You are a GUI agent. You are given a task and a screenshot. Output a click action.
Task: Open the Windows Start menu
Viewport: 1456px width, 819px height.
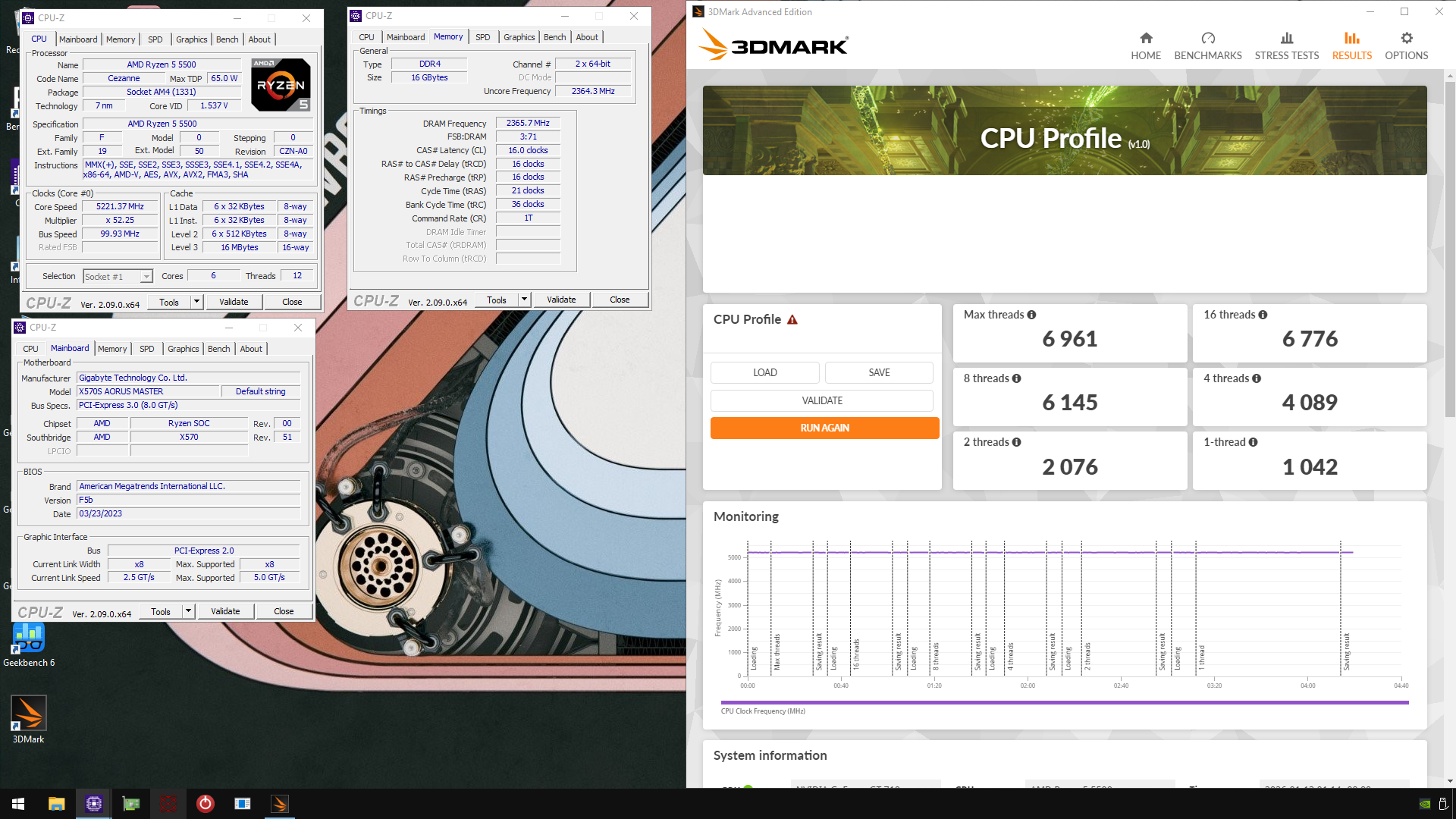18,804
